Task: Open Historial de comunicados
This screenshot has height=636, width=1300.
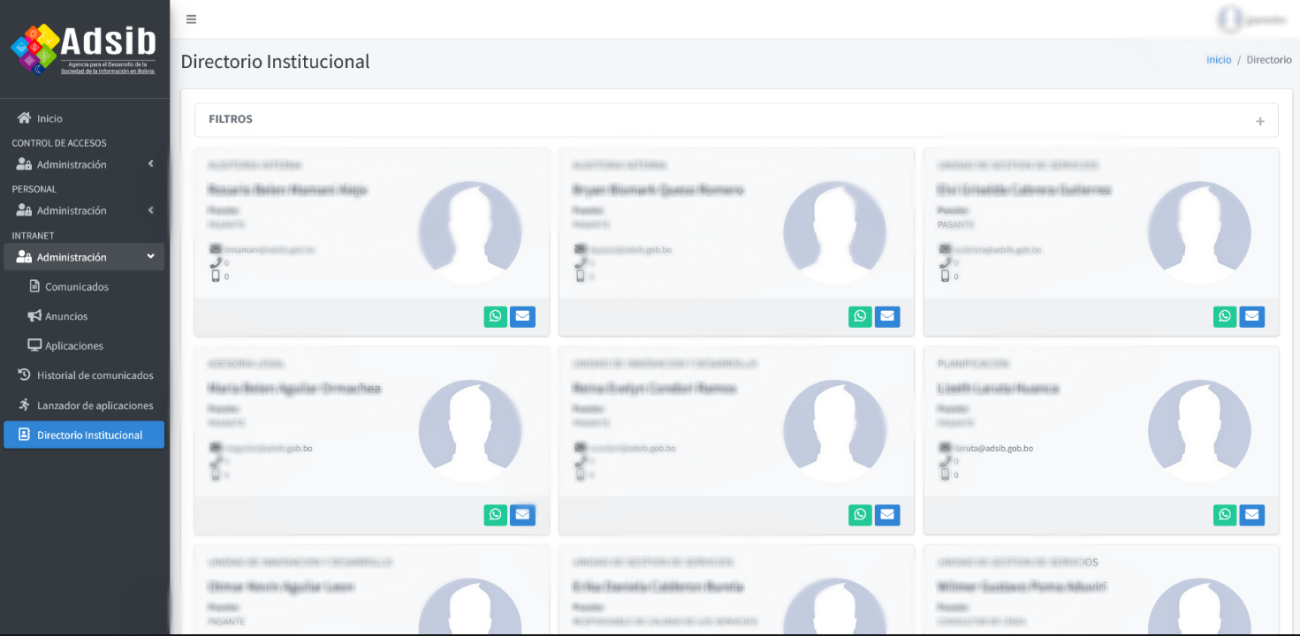Action: pyautogui.click(x=94, y=376)
